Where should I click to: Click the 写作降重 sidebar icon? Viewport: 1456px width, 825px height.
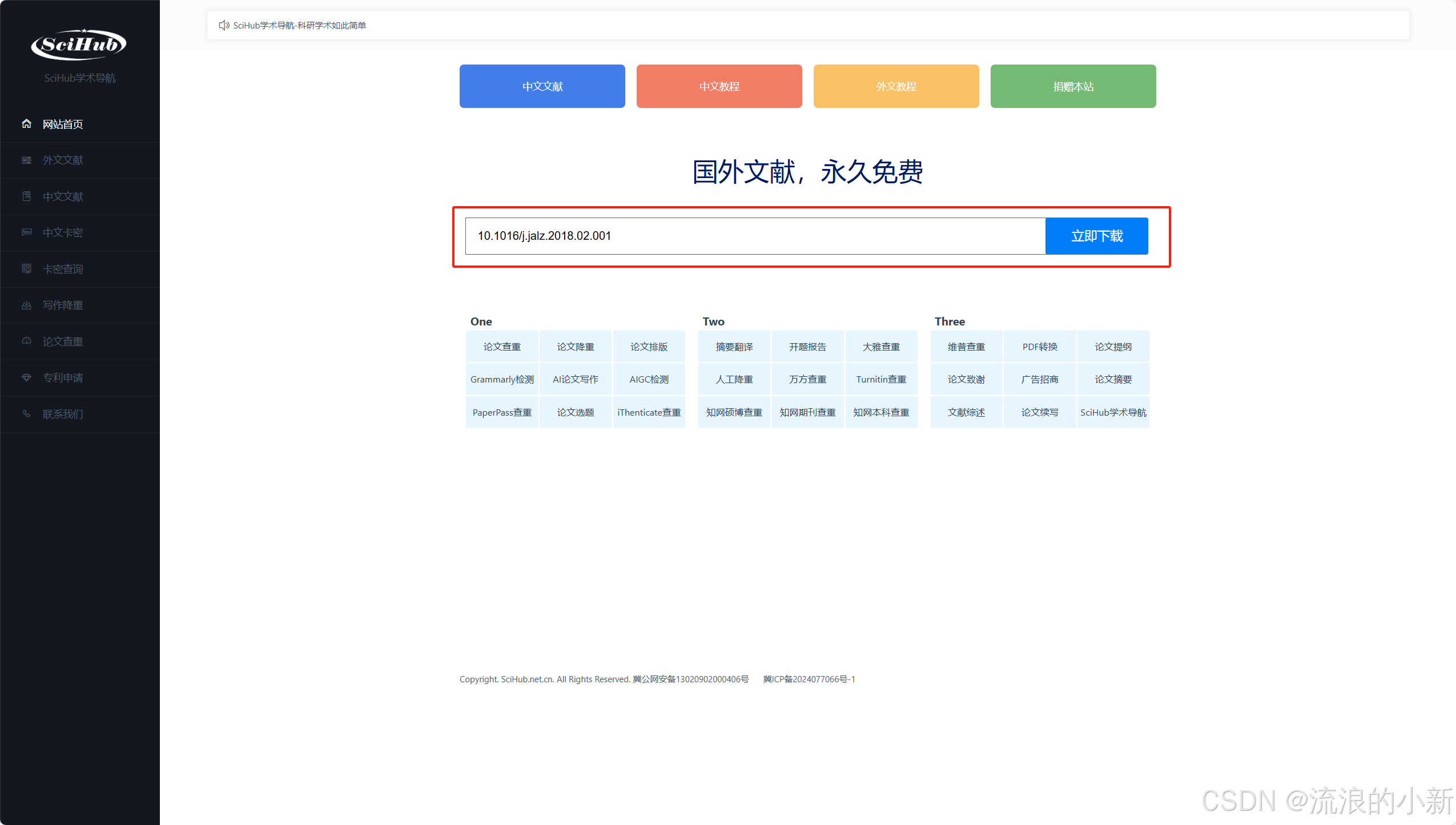point(26,305)
